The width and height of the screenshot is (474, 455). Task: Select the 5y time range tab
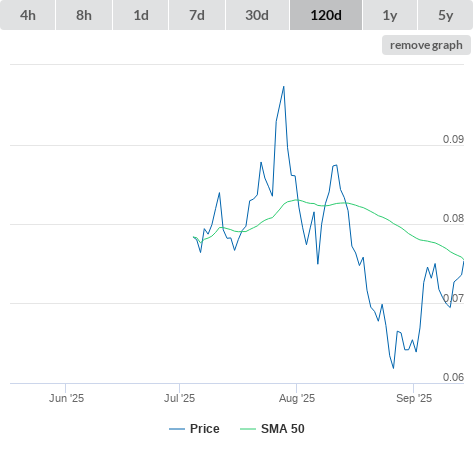point(446,15)
